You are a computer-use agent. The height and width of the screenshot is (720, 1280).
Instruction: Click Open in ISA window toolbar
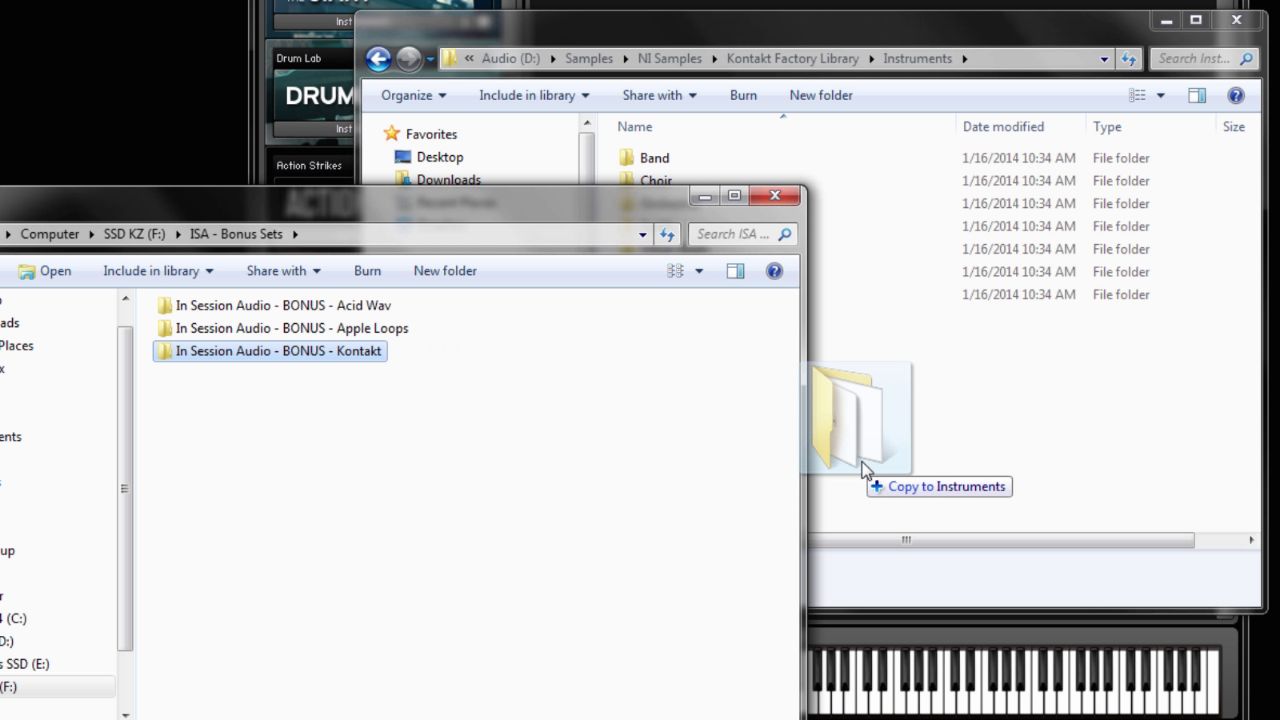(45, 271)
